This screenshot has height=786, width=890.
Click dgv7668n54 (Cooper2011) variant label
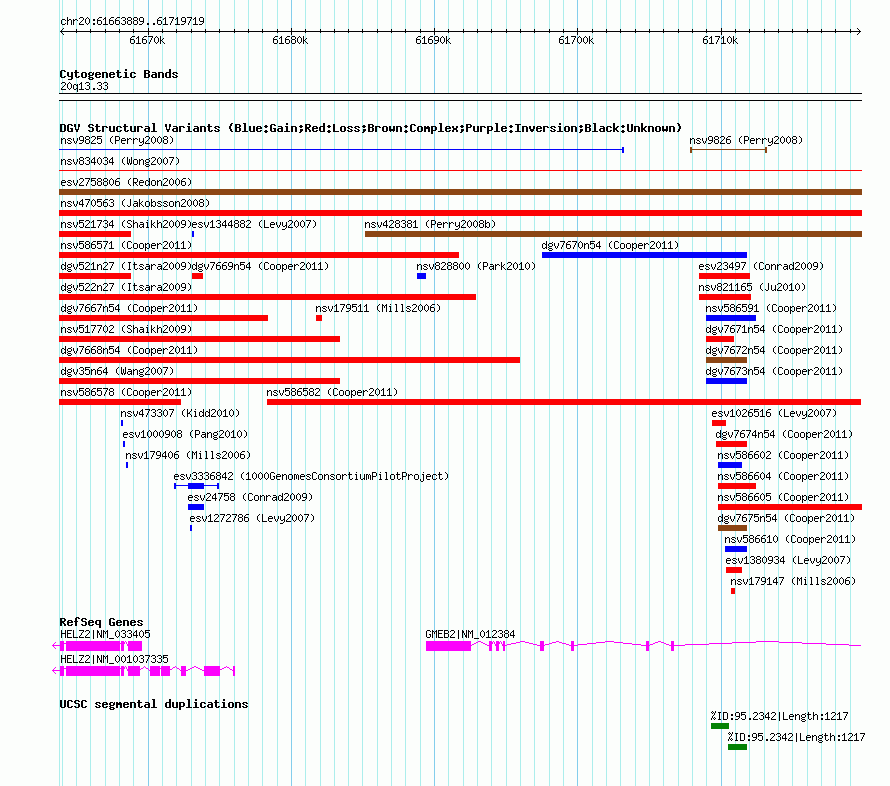pos(129,350)
